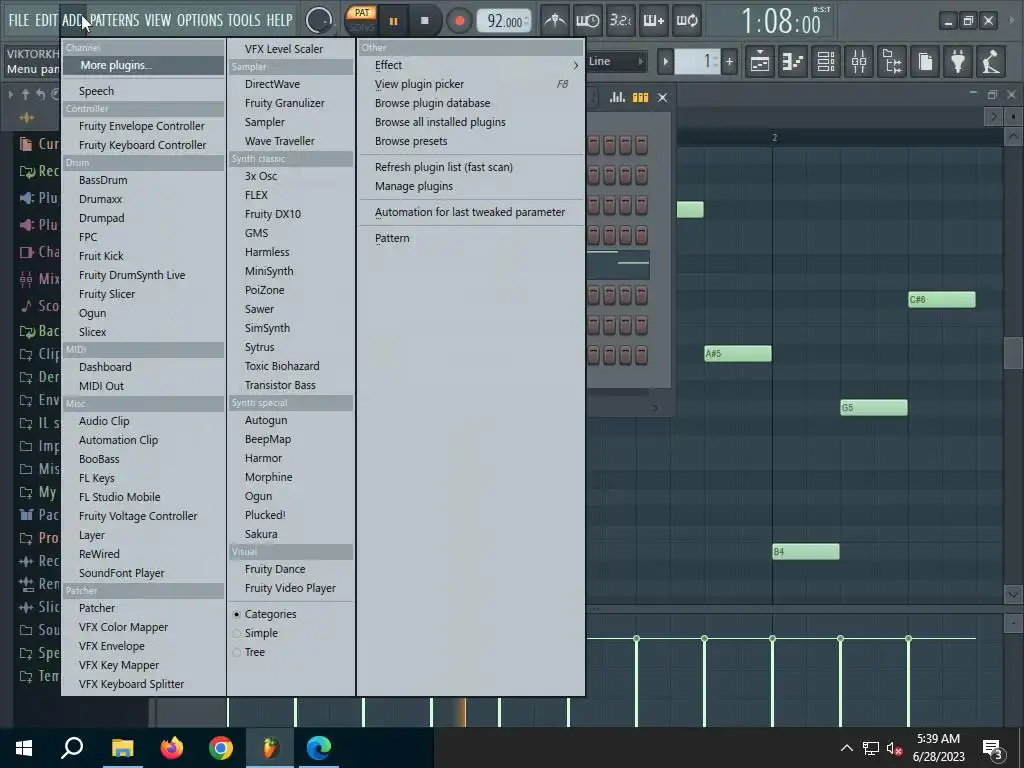Open the OPTIONS menu
This screenshot has width=1024, height=768.
(x=200, y=20)
